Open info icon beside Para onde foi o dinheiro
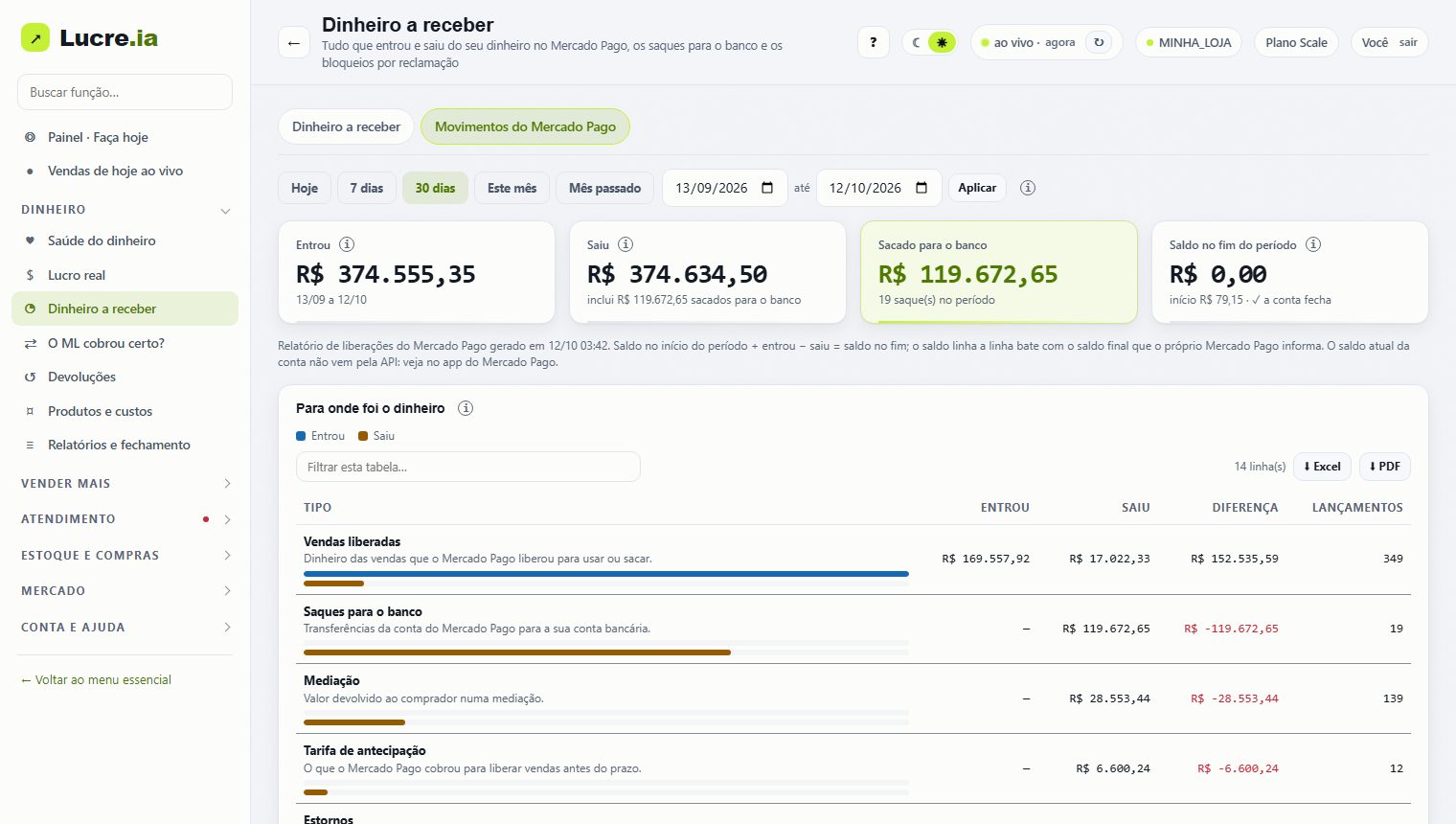1456x824 pixels. 466,408
